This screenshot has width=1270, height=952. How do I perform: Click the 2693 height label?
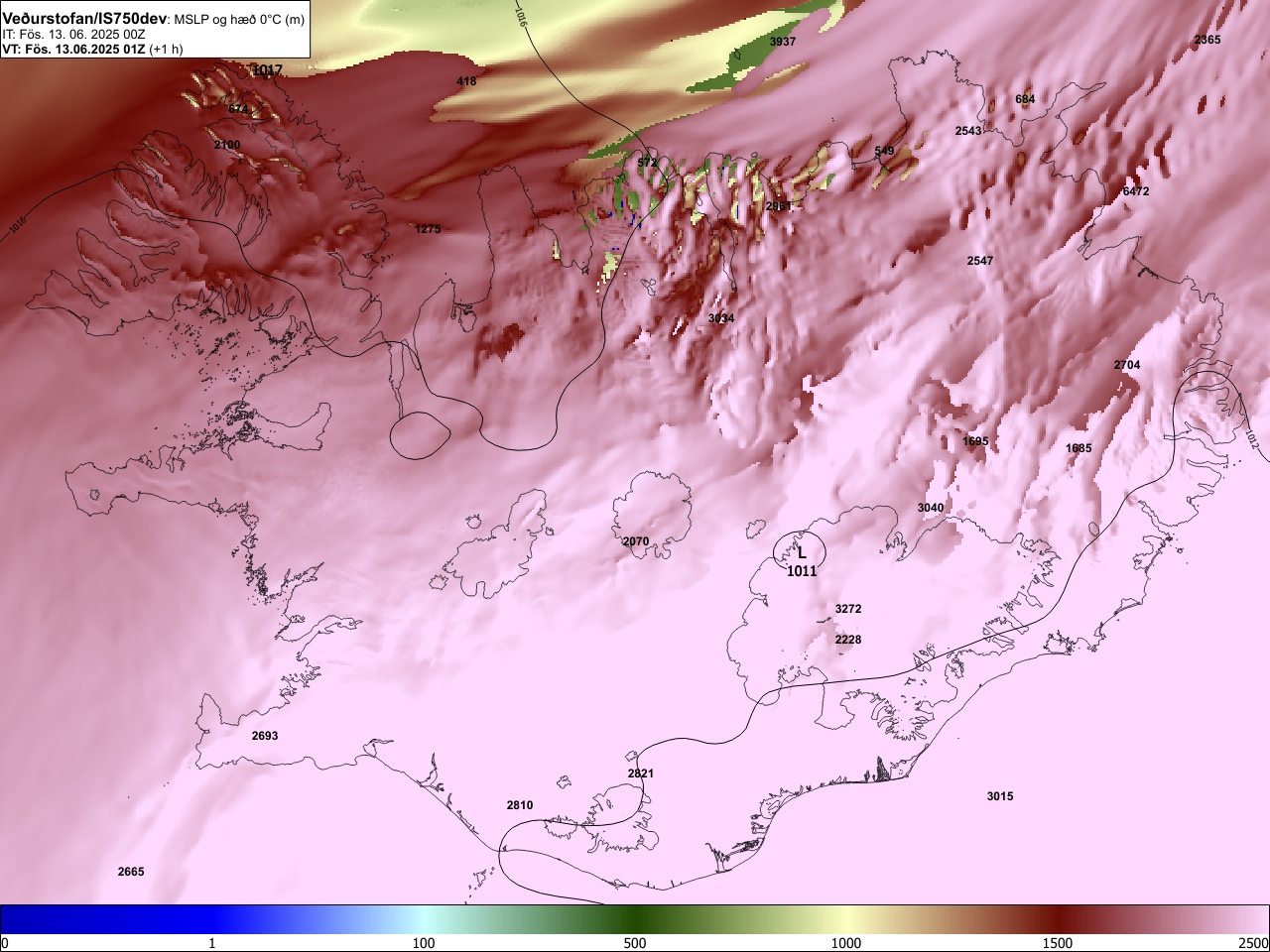tap(265, 736)
